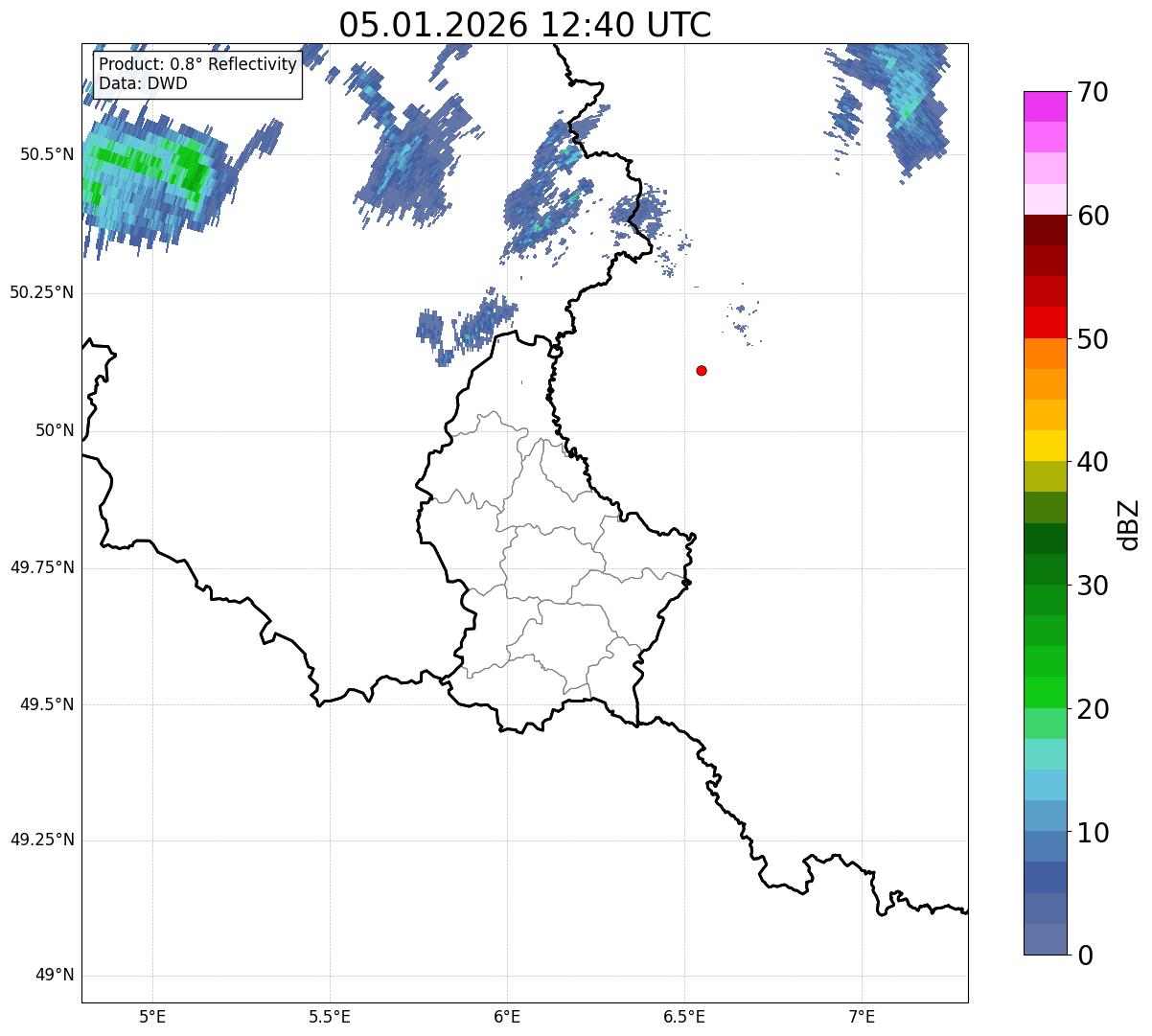The width and height of the screenshot is (1152, 1036).
Task: Click the red location marker dot
Action: [702, 370]
